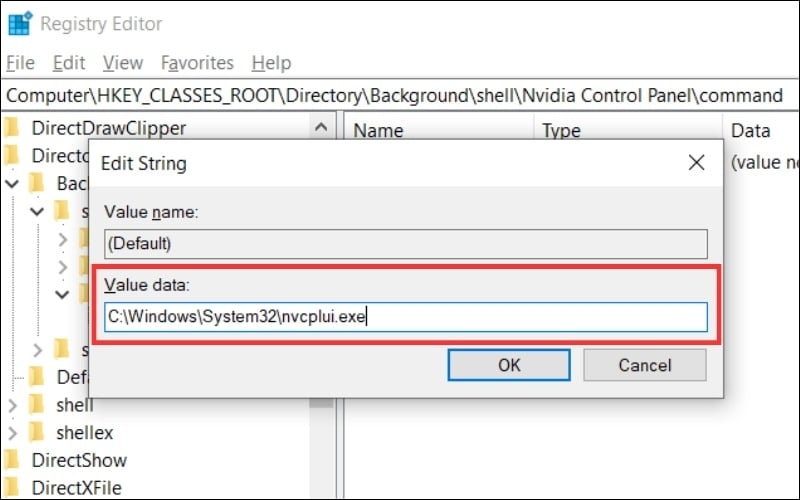
Task: Click the Value data text field
Action: (406, 318)
